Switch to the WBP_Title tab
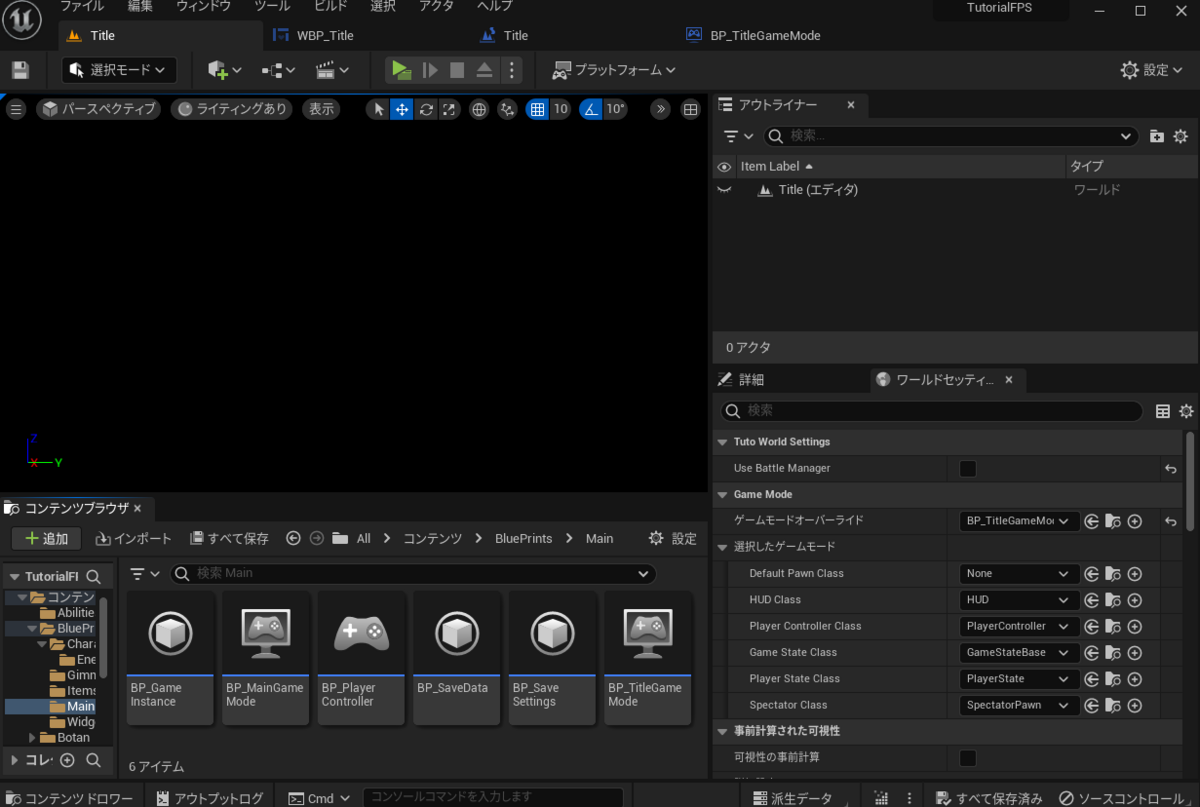Viewport: 1200px width, 807px height. [x=325, y=35]
